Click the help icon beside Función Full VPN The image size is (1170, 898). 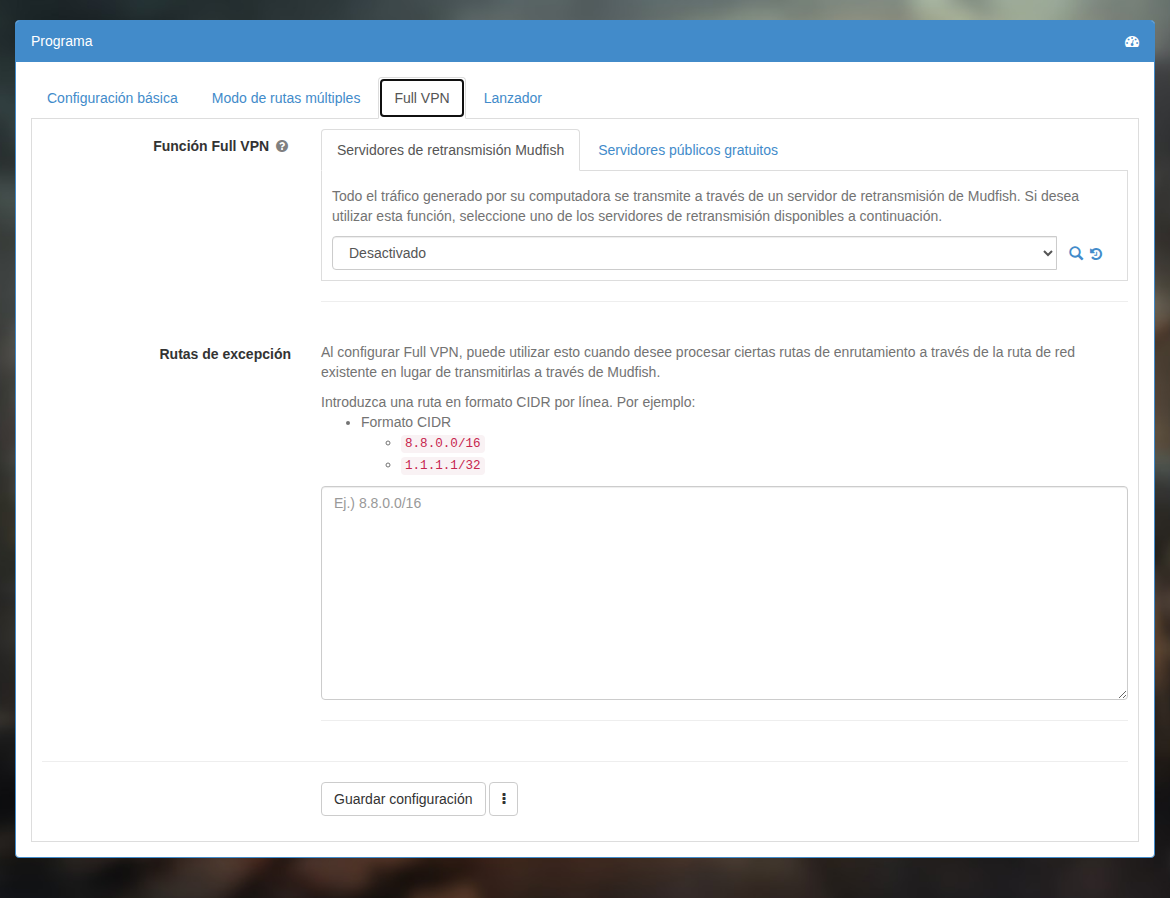[282, 146]
